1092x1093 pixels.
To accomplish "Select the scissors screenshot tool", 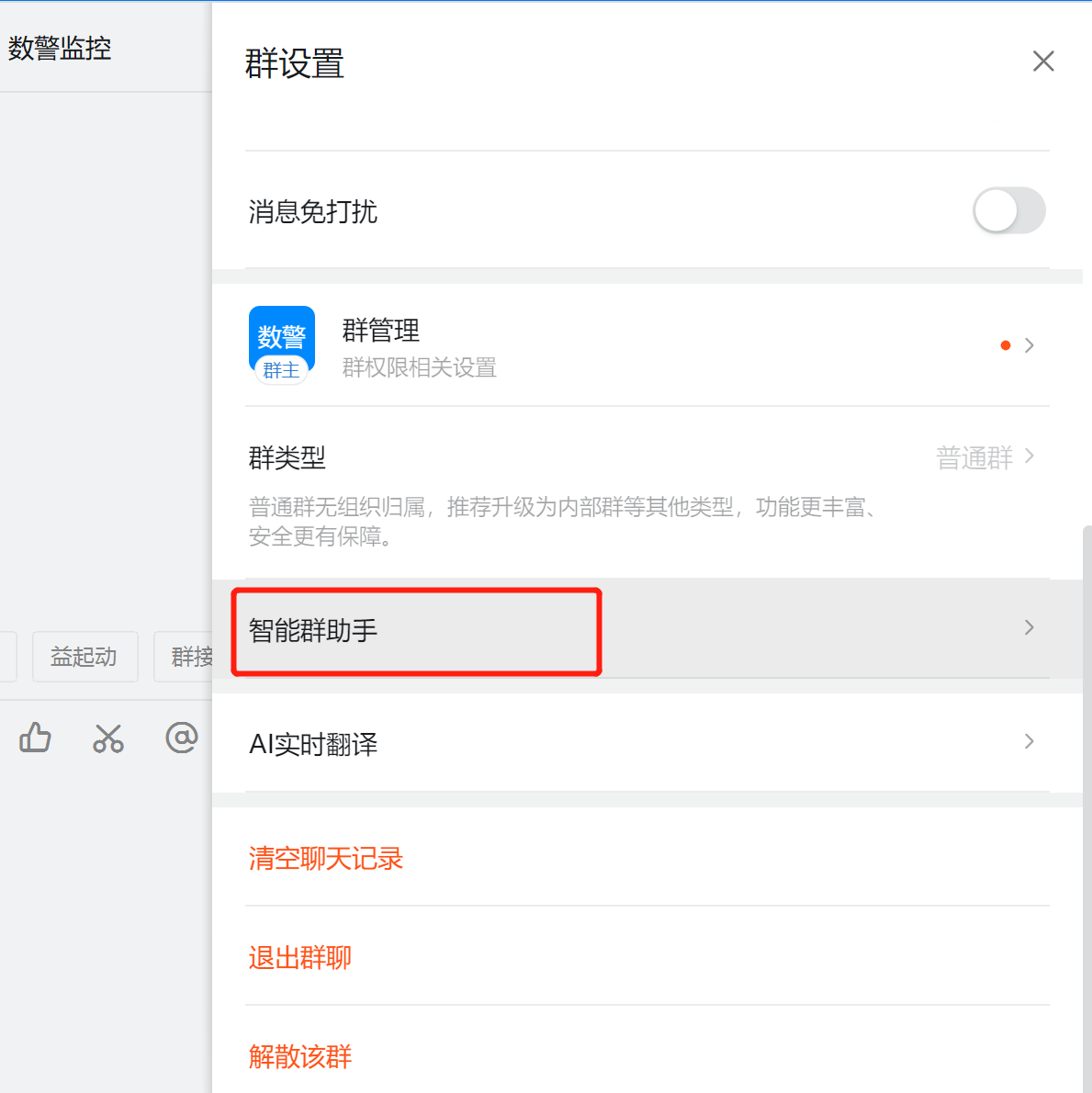I will (108, 738).
